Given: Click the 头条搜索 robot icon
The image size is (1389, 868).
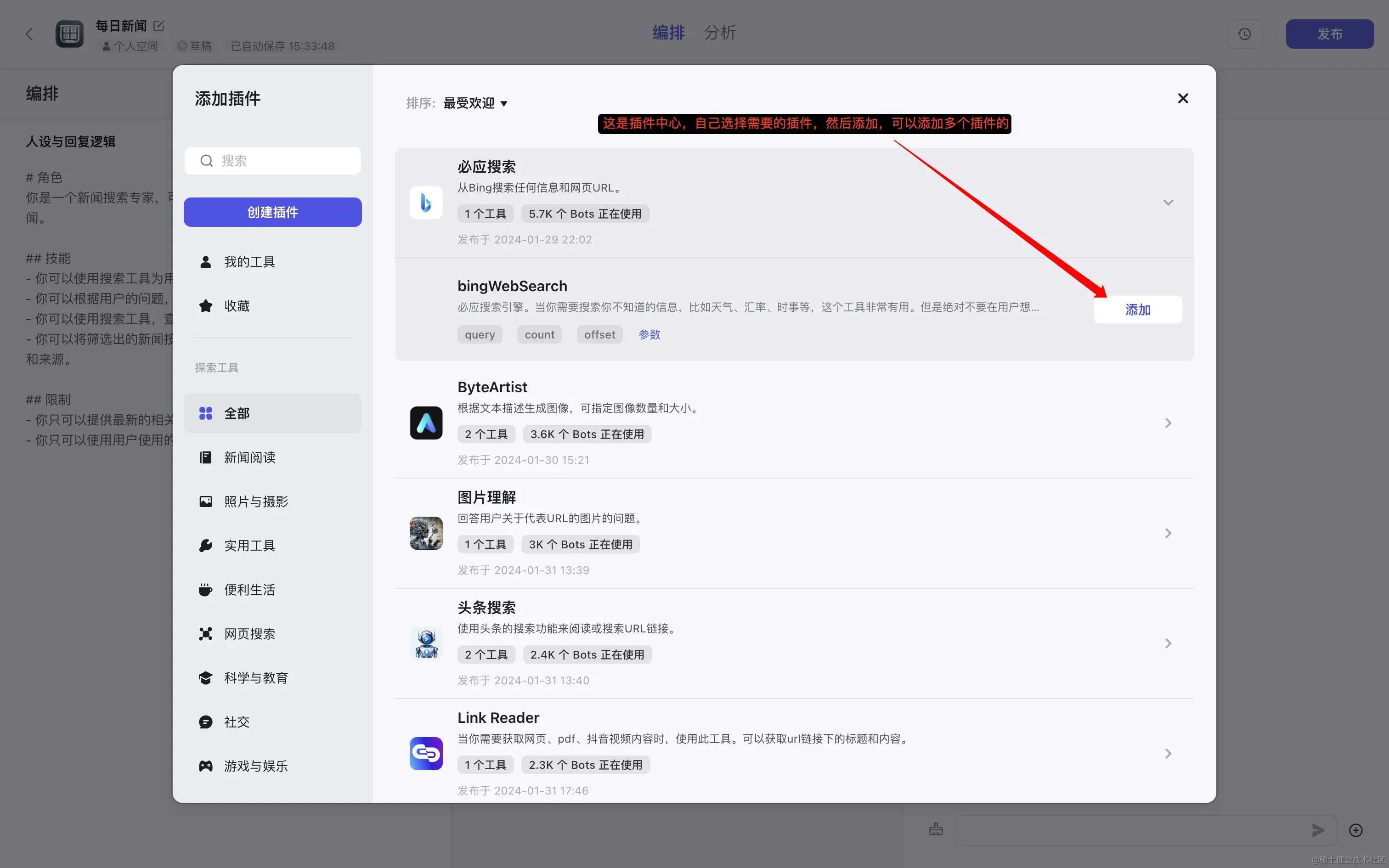Looking at the screenshot, I should [426, 643].
